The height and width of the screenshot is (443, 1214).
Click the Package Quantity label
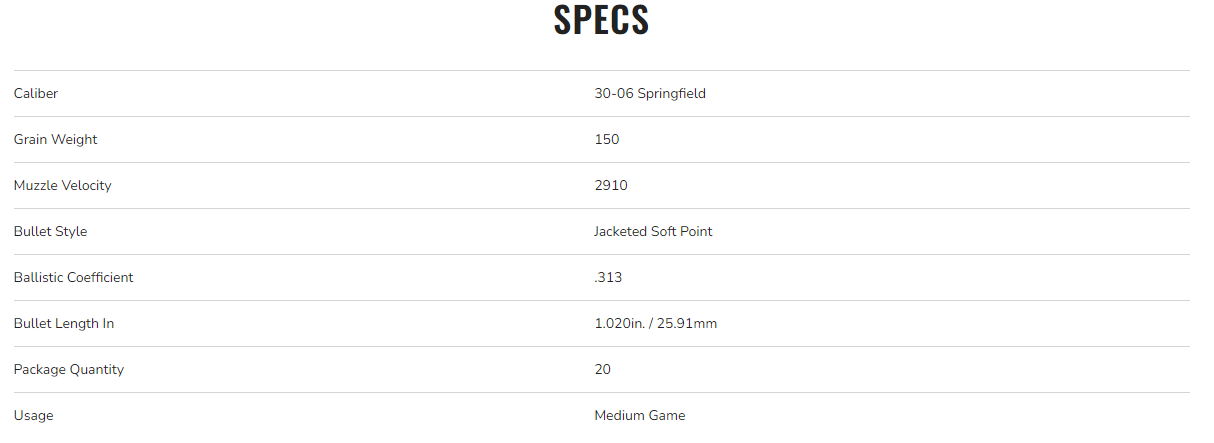coord(69,369)
